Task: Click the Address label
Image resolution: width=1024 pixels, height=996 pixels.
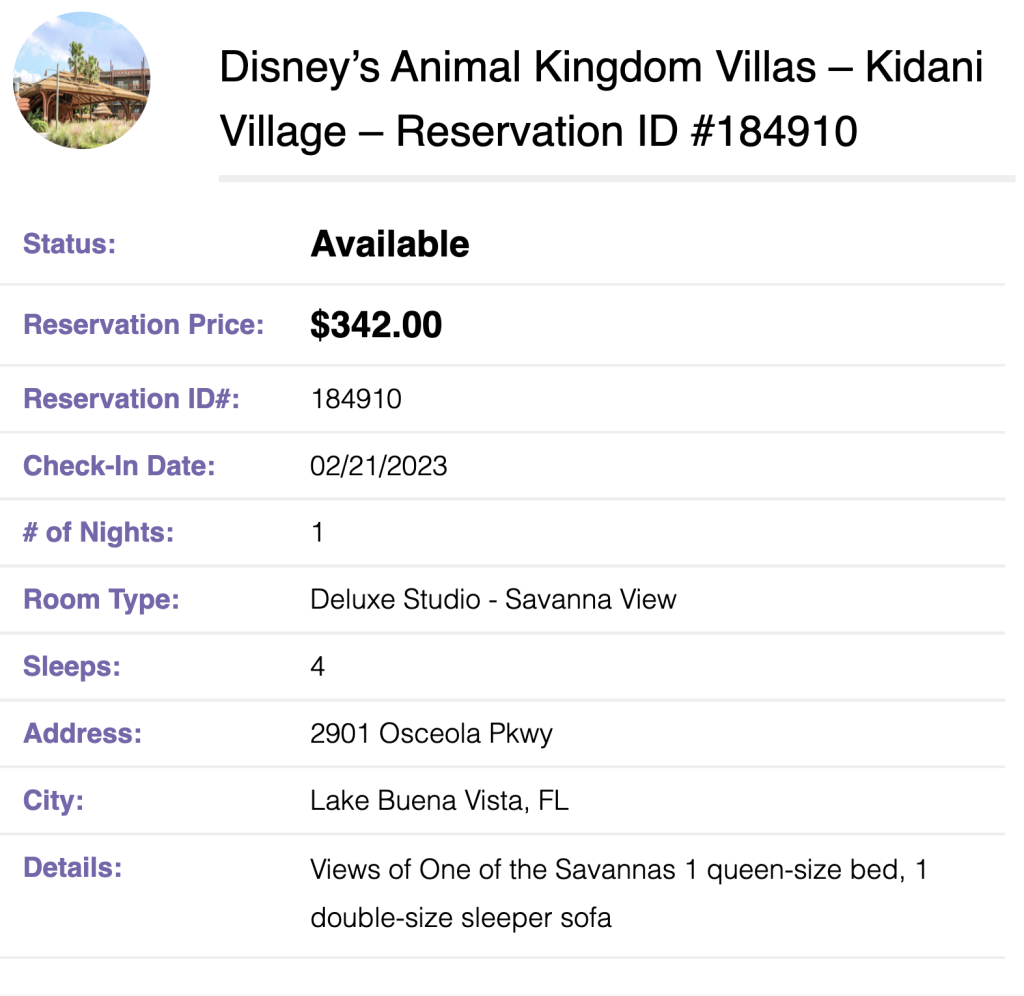Action: pos(83,733)
